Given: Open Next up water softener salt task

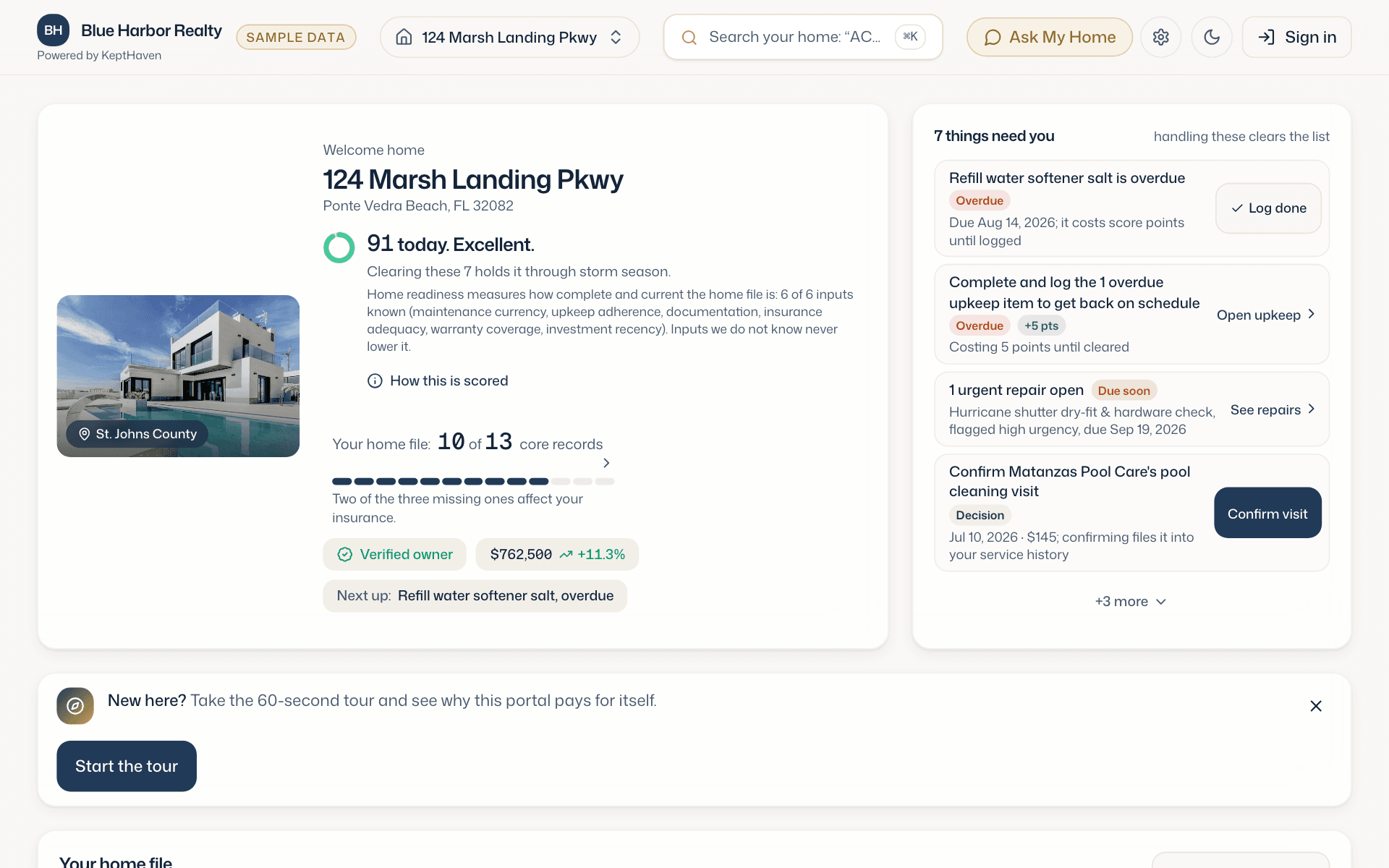Looking at the screenshot, I should click(x=475, y=596).
